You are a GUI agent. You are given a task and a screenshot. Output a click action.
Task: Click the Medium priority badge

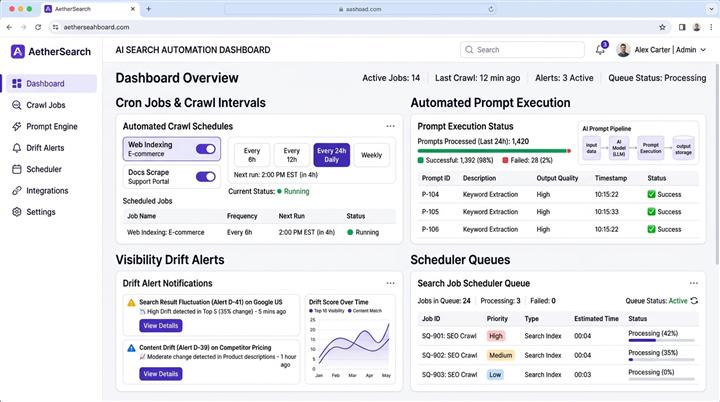point(501,355)
